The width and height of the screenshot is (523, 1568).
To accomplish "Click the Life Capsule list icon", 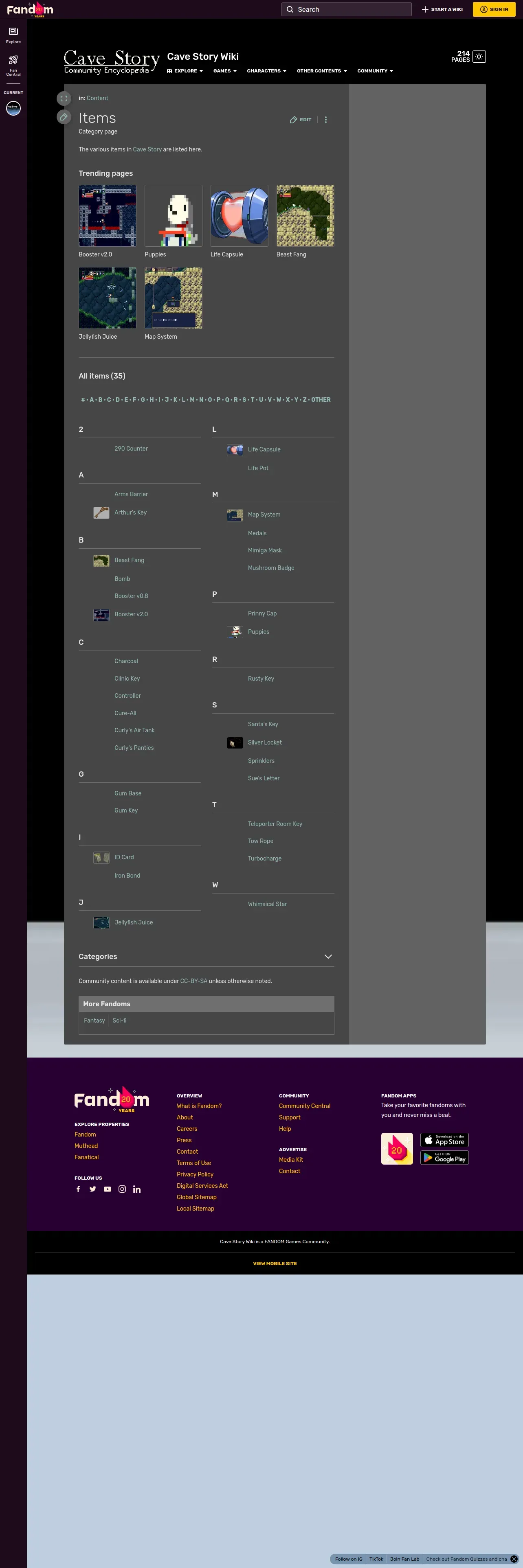I will (x=234, y=450).
